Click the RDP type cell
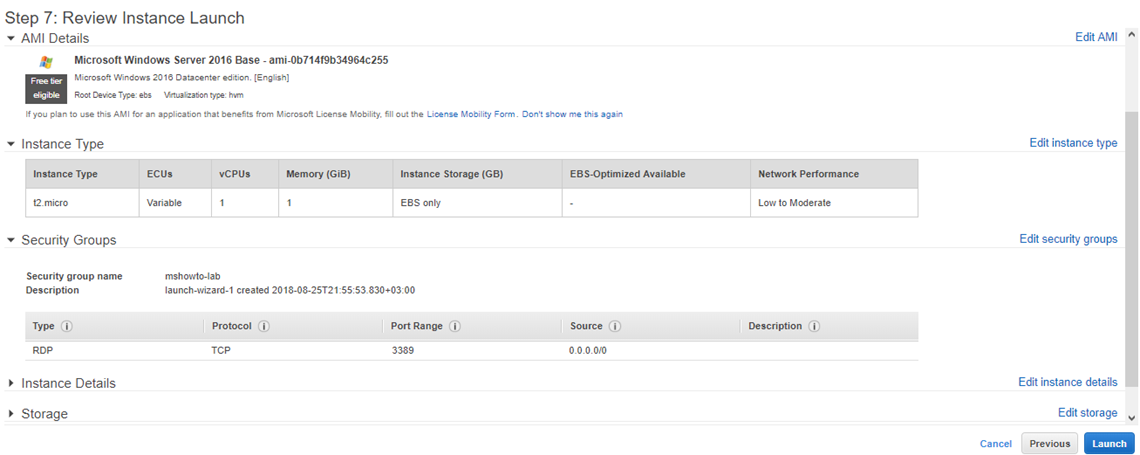This screenshot has width=1140, height=455. pos(43,350)
